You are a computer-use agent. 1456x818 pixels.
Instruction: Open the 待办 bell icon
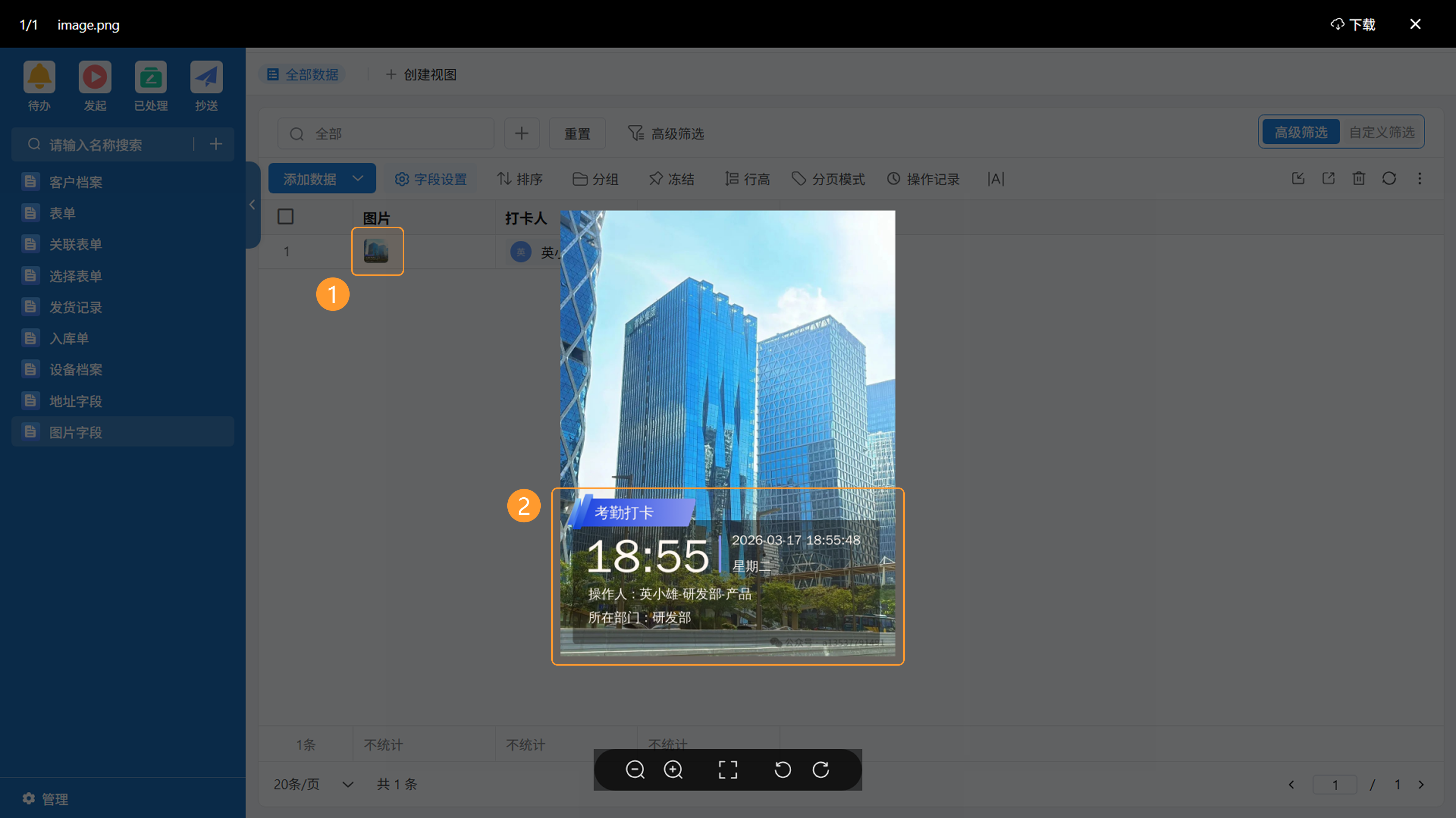[39, 77]
